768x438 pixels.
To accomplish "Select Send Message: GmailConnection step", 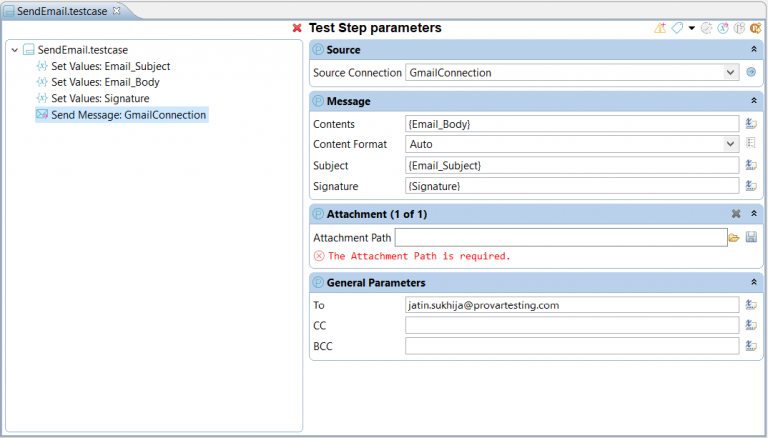I will point(121,115).
